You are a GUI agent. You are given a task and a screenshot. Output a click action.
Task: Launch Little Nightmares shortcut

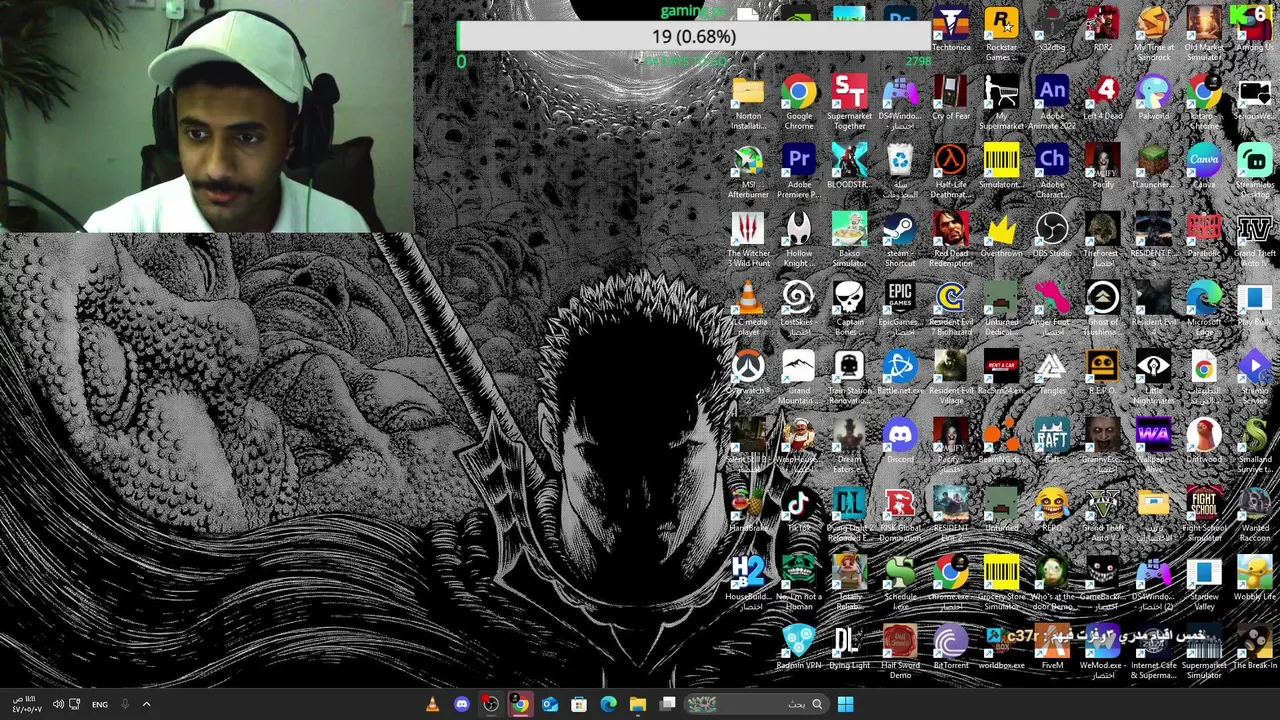pyautogui.click(x=1153, y=377)
